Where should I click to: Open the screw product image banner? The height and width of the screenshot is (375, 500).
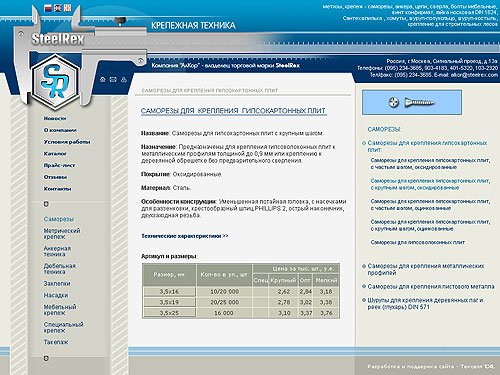[x=412, y=102]
